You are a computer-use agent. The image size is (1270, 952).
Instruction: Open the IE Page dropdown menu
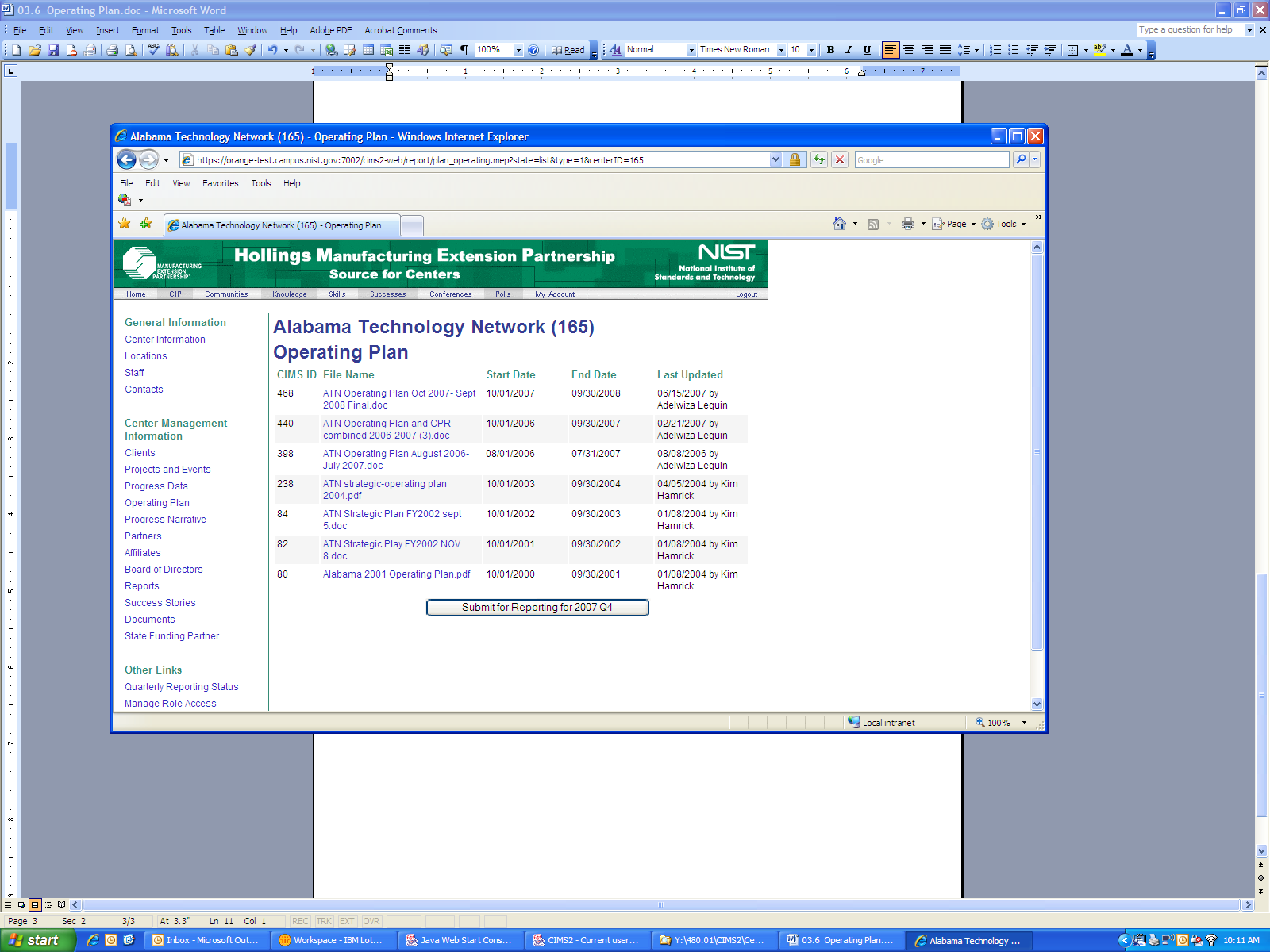coord(954,224)
